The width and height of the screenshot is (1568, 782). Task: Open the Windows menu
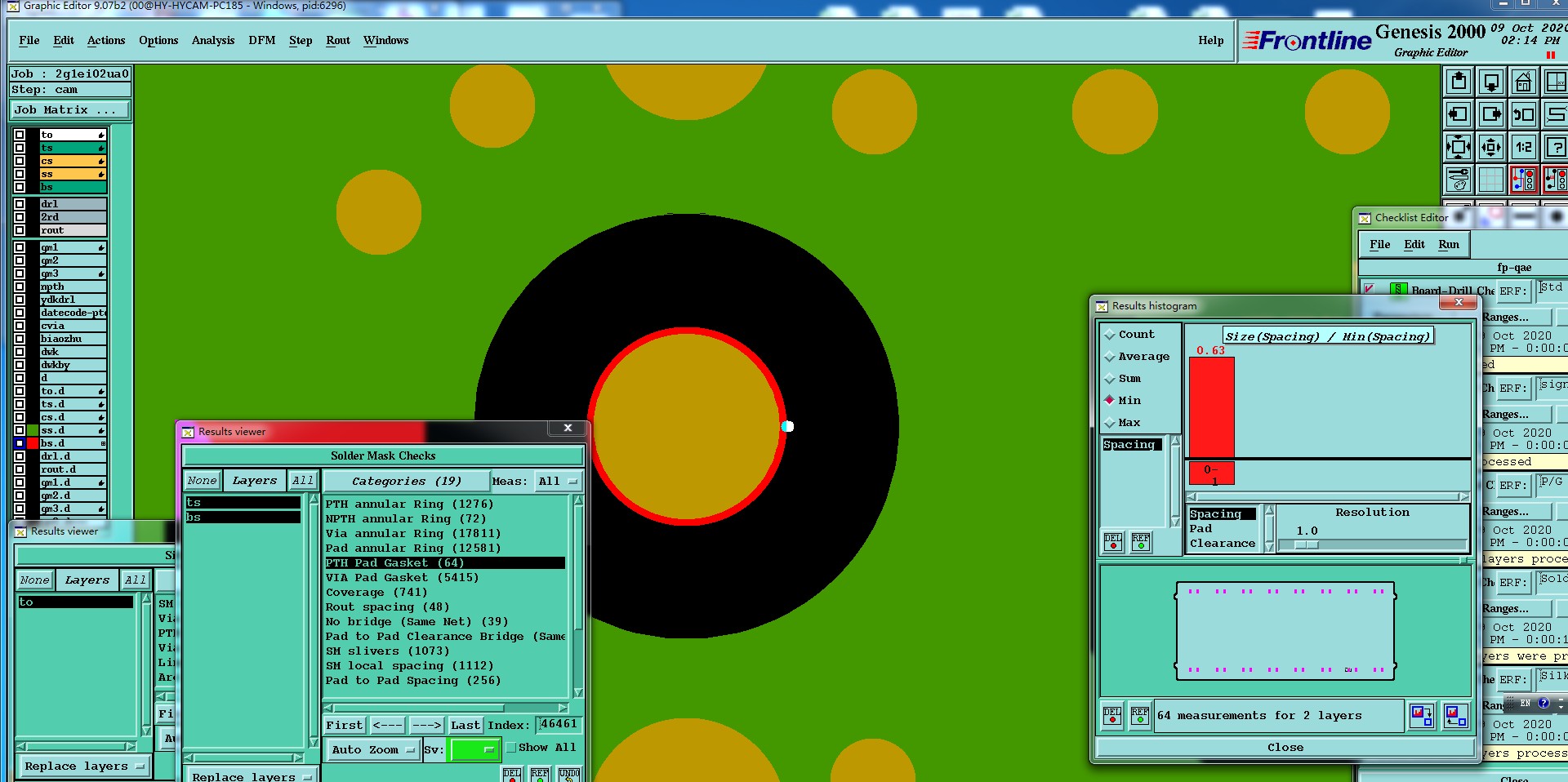coord(386,41)
